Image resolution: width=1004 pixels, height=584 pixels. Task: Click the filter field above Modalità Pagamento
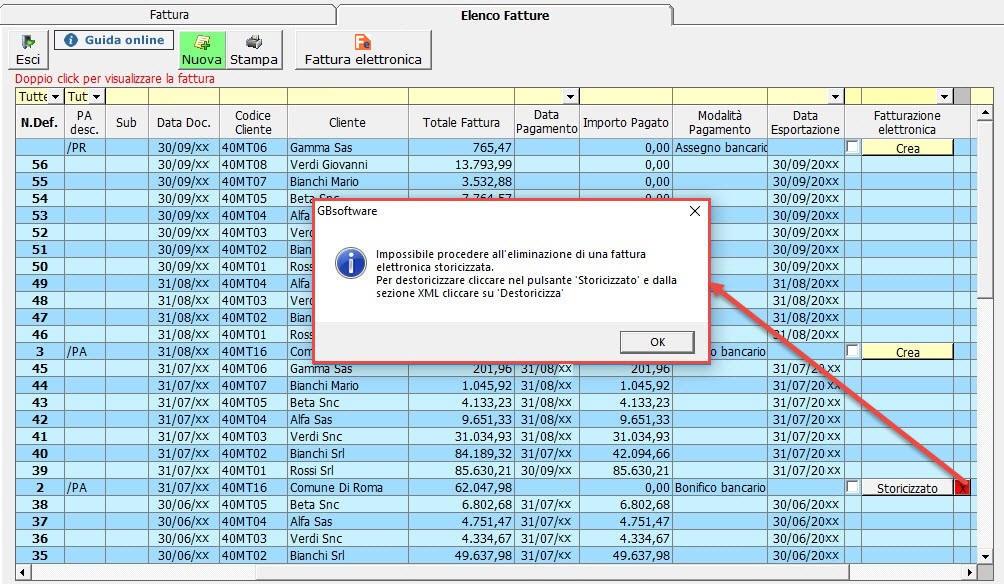click(x=720, y=97)
